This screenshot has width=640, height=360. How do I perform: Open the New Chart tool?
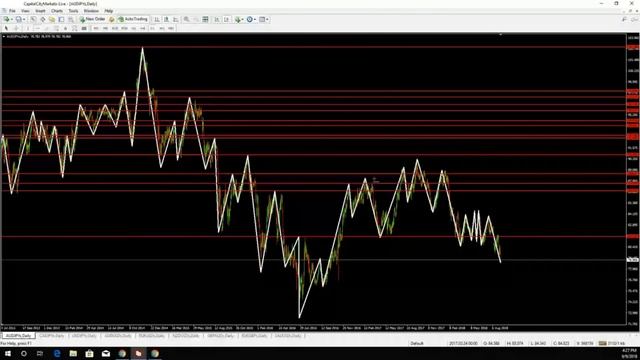7,19
